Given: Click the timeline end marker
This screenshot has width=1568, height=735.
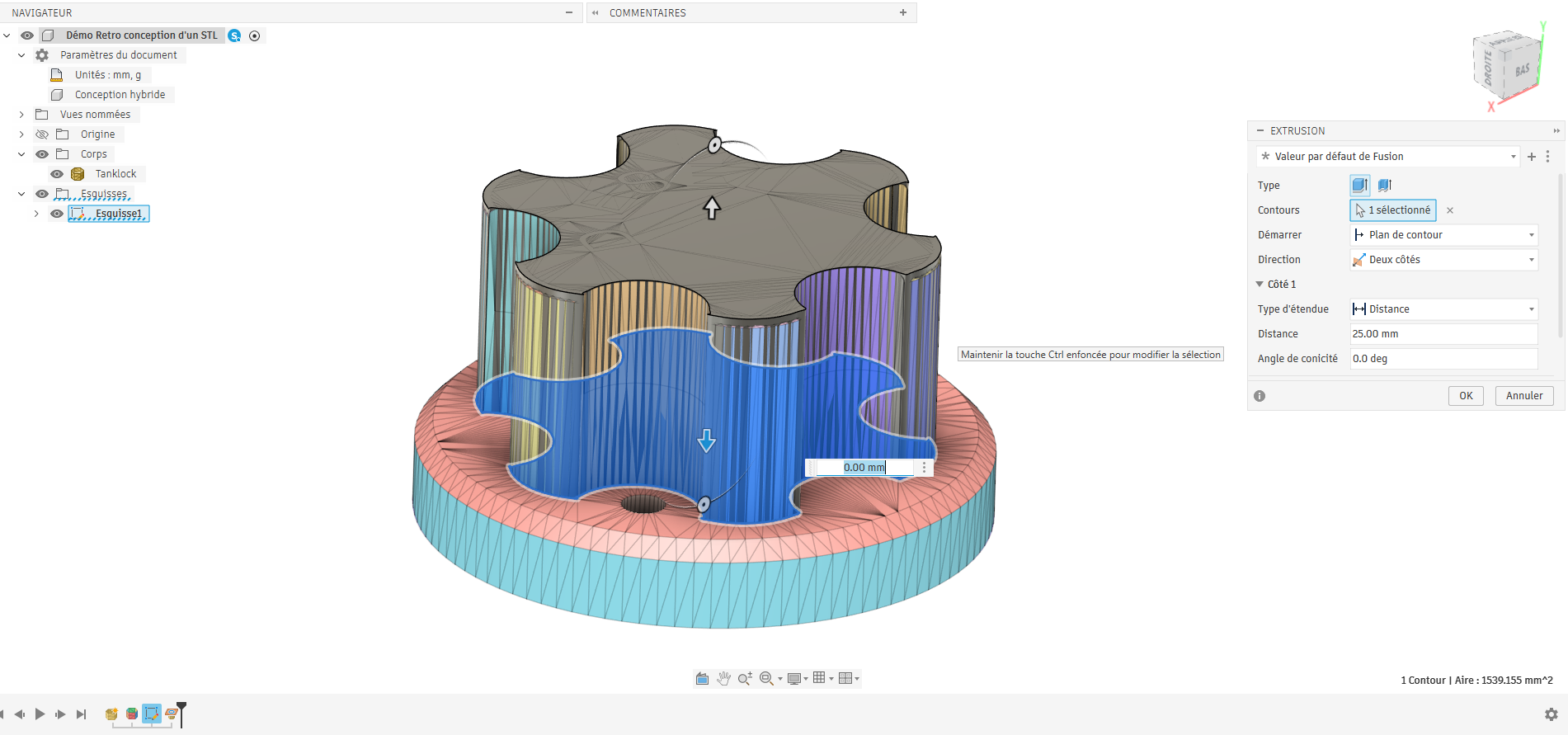Looking at the screenshot, I should (181, 714).
